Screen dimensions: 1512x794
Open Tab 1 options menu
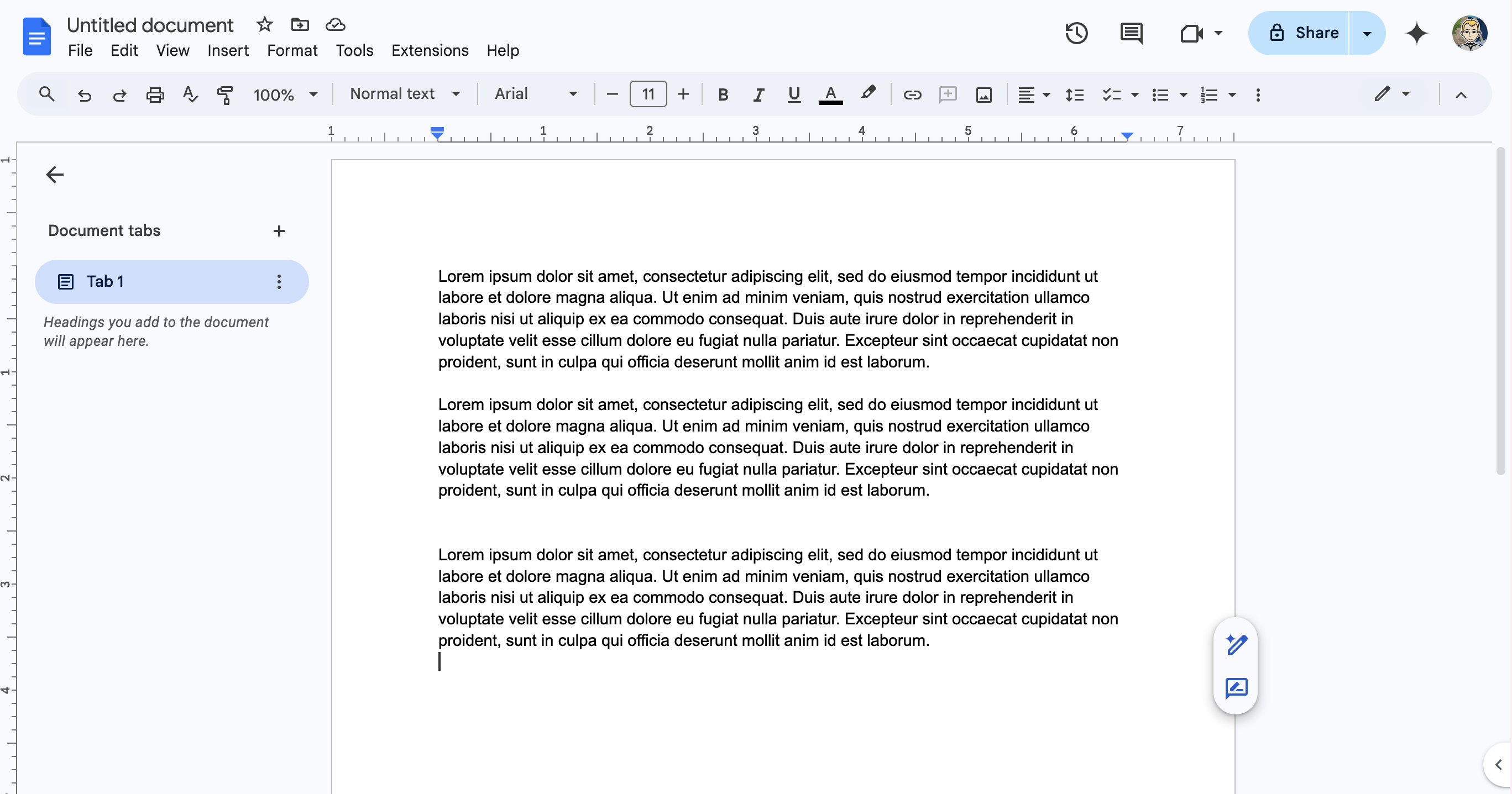coord(279,282)
